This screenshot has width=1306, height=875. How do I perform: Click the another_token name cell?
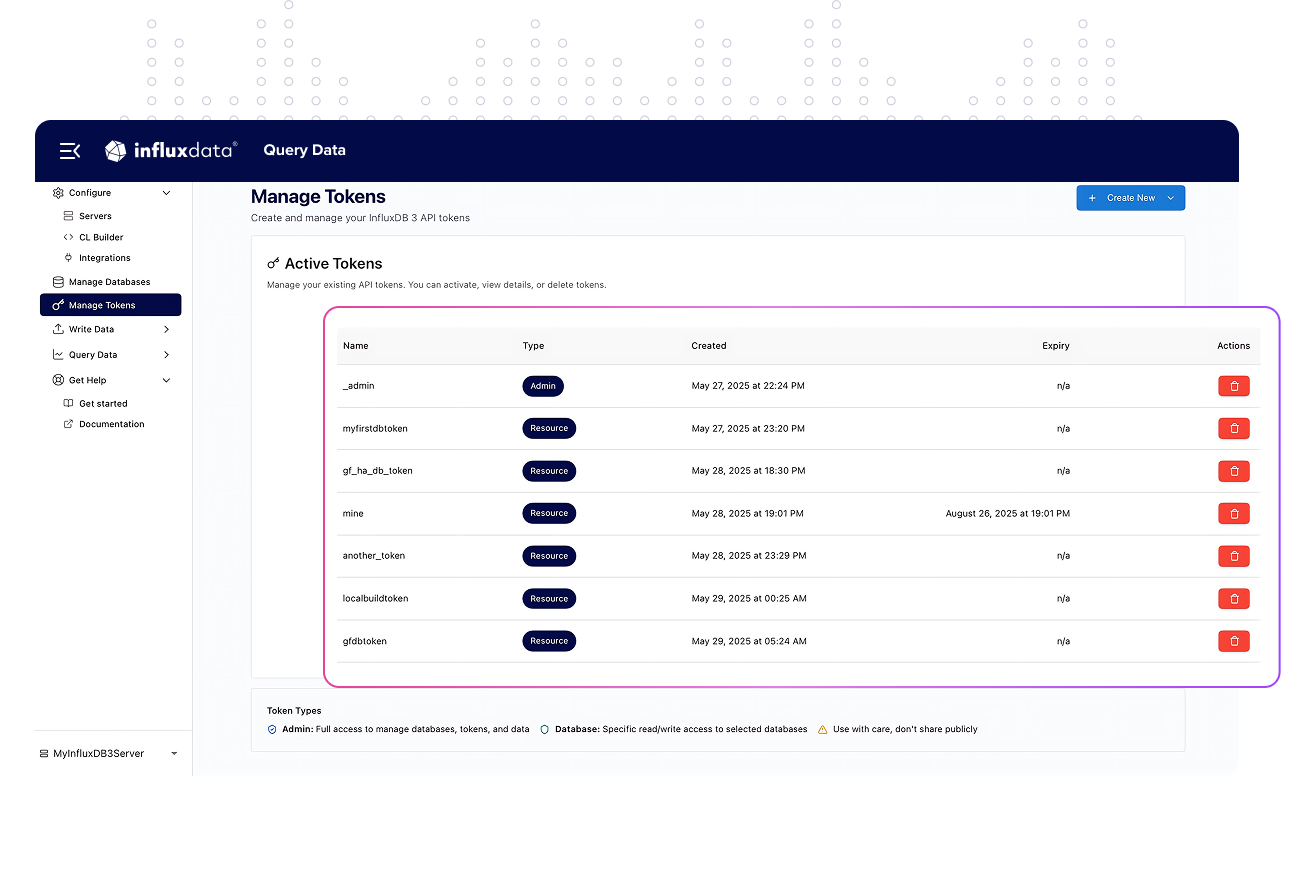coord(374,556)
